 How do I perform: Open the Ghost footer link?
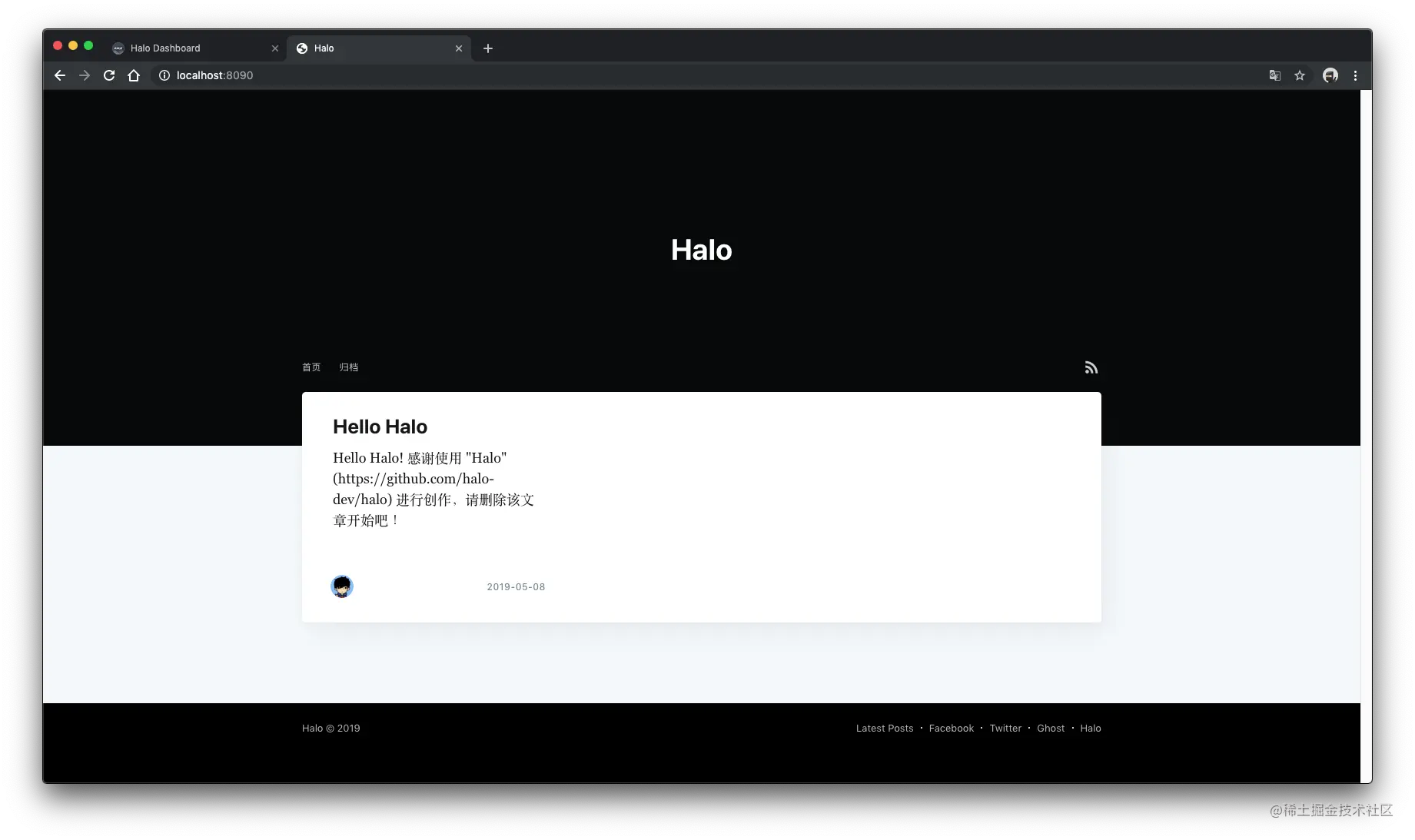click(x=1051, y=729)
